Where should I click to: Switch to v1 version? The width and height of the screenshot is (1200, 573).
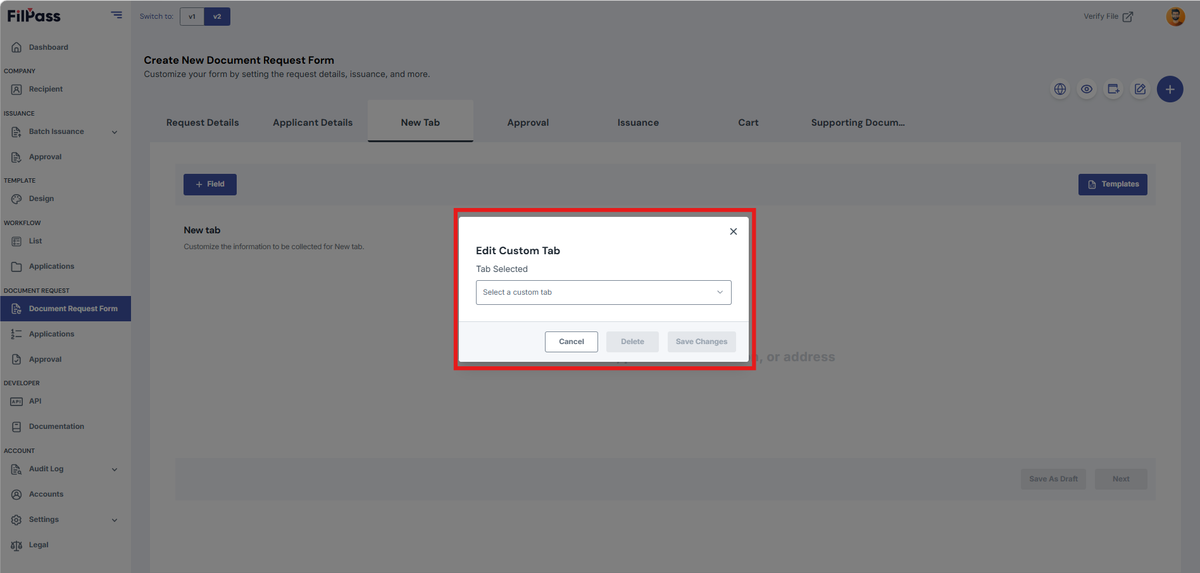[192, 16]
